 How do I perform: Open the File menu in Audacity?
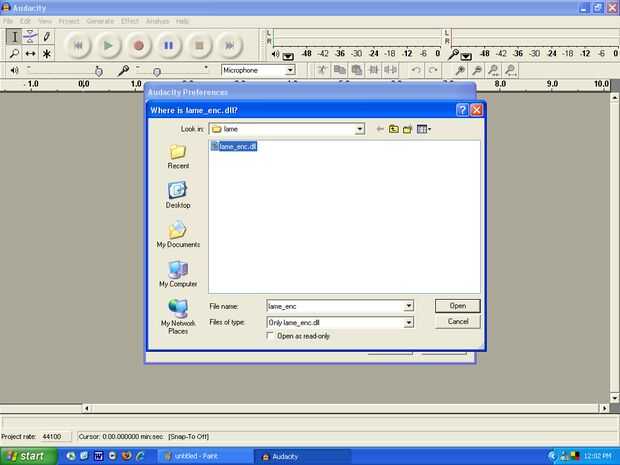(8, 21)
